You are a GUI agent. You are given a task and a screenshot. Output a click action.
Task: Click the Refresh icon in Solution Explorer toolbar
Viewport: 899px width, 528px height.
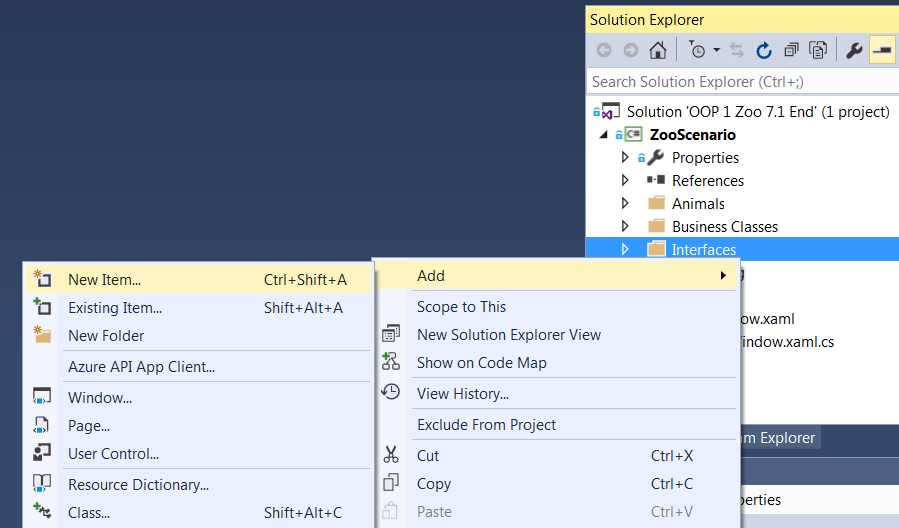pyautogui.click(x=764, y=50)
